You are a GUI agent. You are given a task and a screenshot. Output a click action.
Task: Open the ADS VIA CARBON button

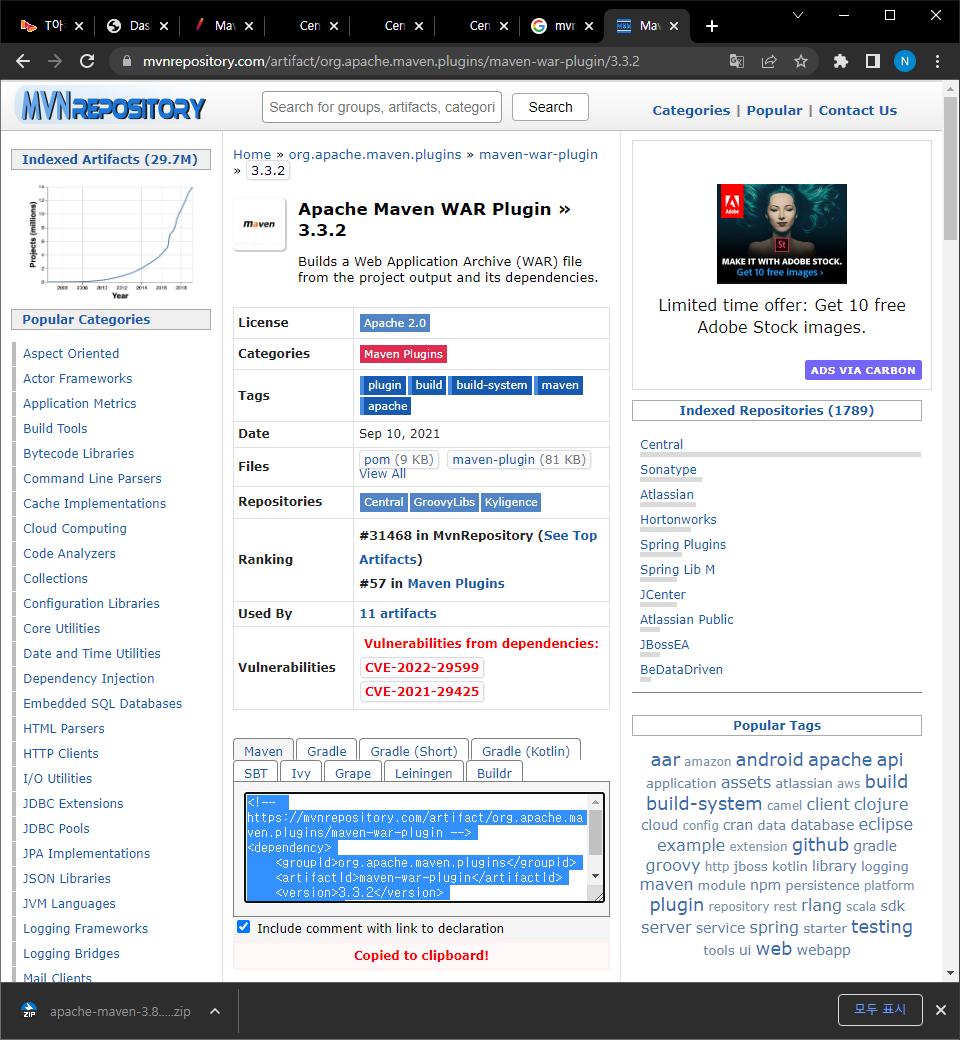(x=862, y=370)
